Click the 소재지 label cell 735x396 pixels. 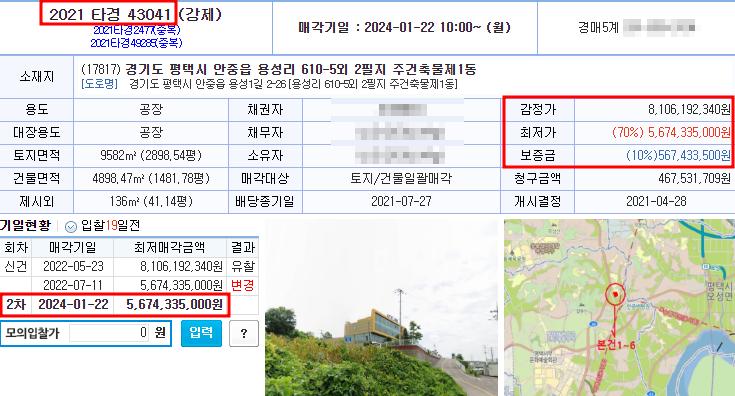[x=37, y=76]
